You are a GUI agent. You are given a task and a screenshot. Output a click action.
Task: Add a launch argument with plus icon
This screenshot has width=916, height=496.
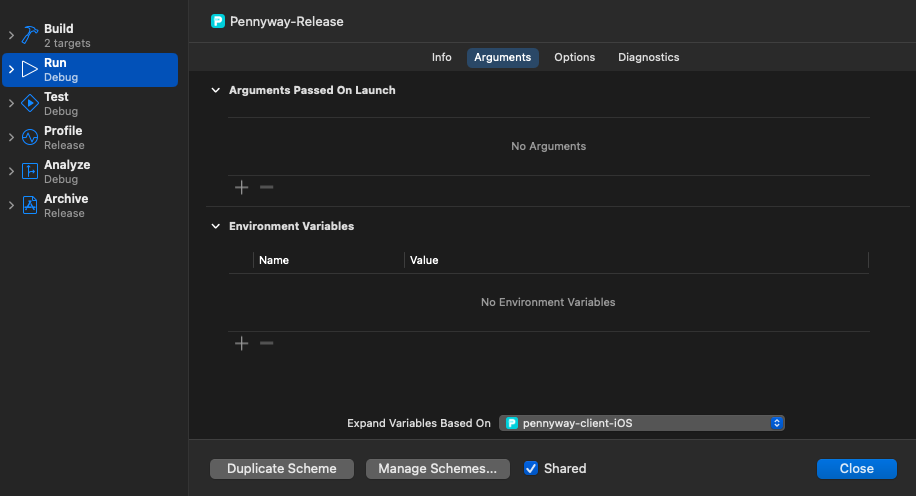tap(241, 187)
